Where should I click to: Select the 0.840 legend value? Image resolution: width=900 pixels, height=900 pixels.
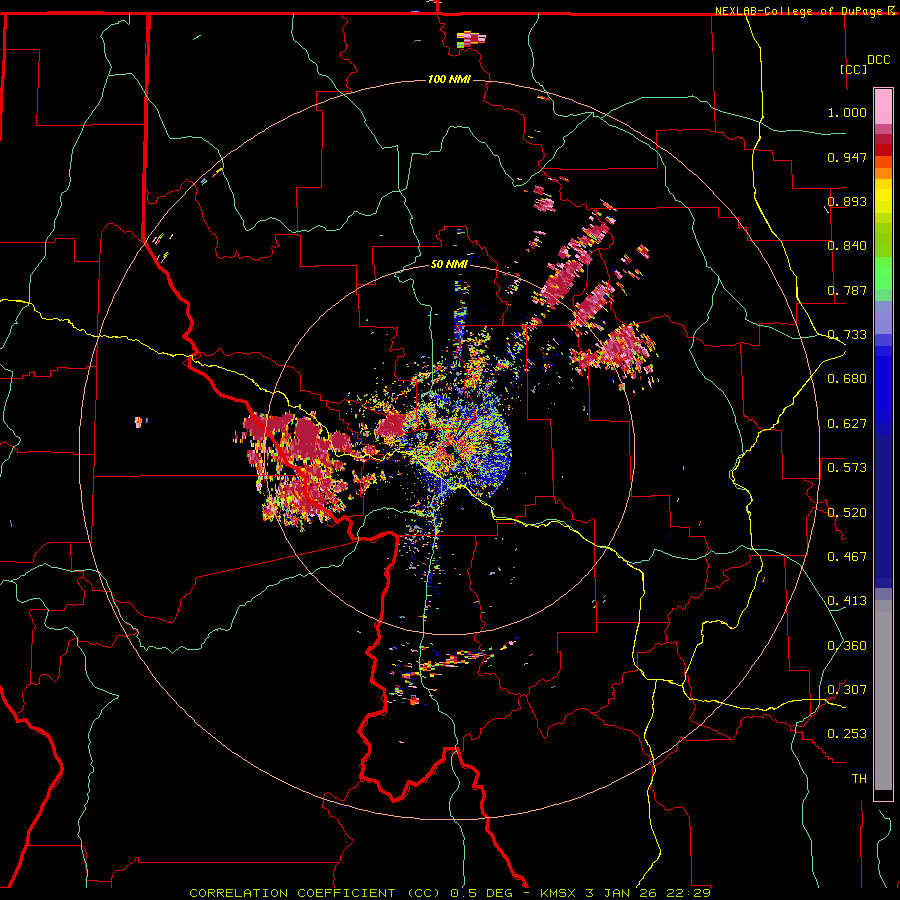click(847, 246)
